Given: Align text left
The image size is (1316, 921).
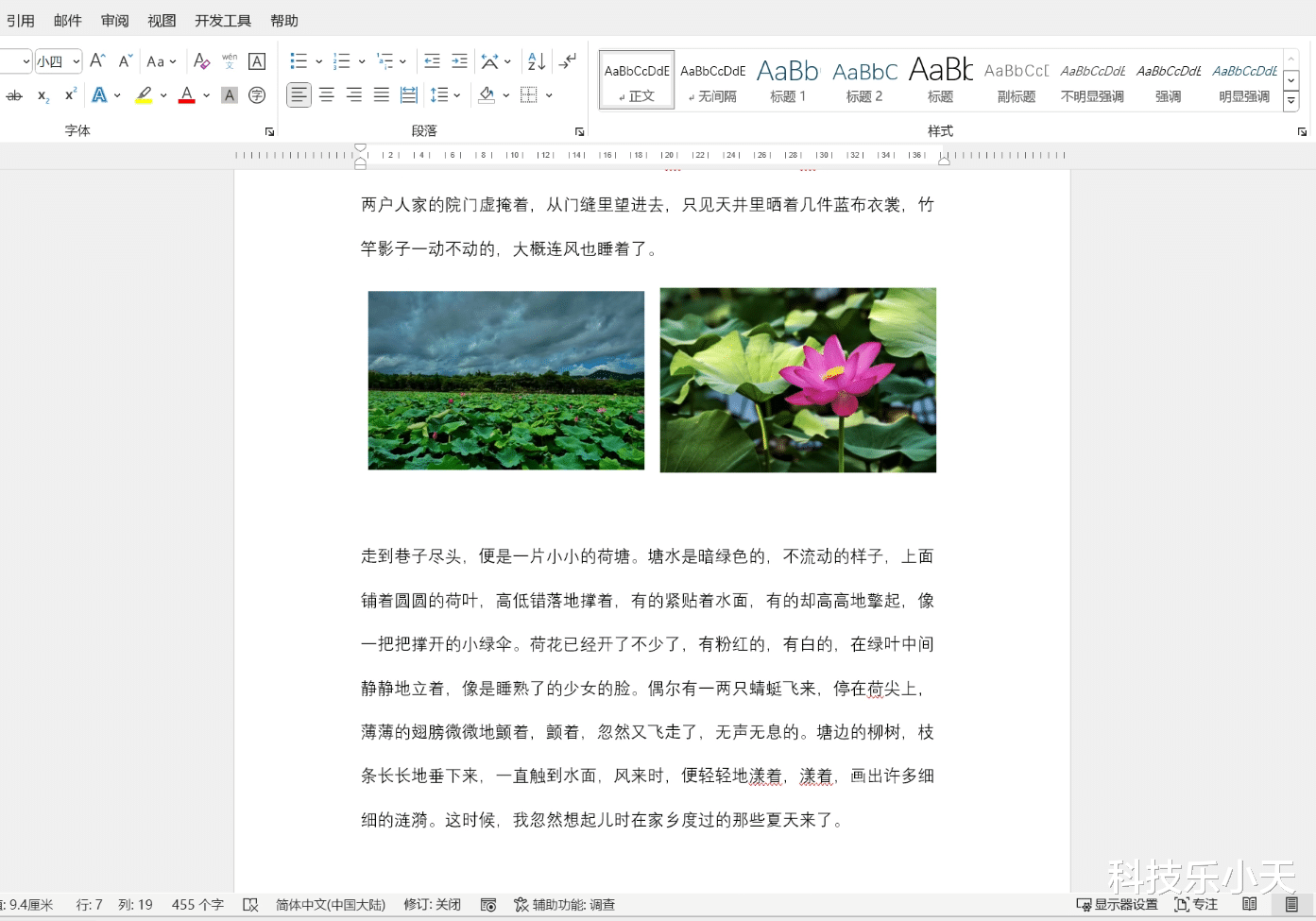Looking at the screenshot, I should [x=299, y=95].
